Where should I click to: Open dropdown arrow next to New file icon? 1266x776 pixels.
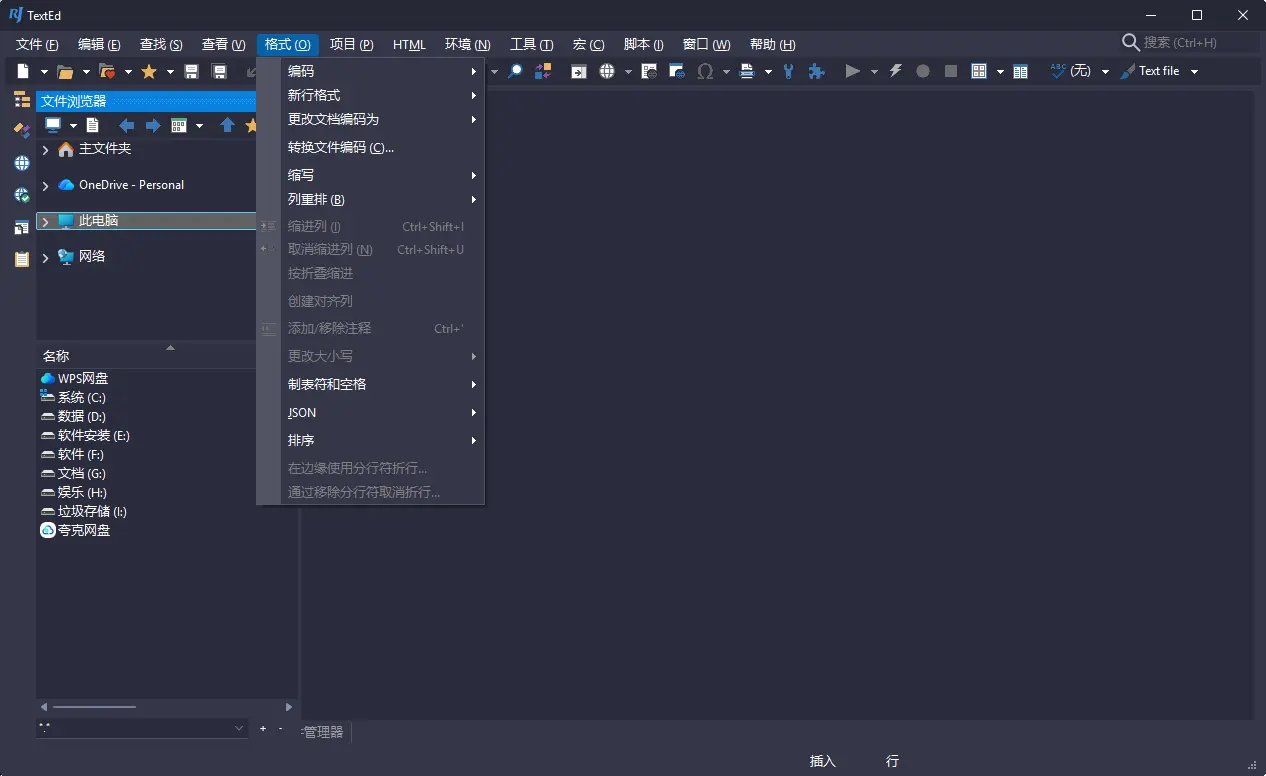[x=44, y=71]
